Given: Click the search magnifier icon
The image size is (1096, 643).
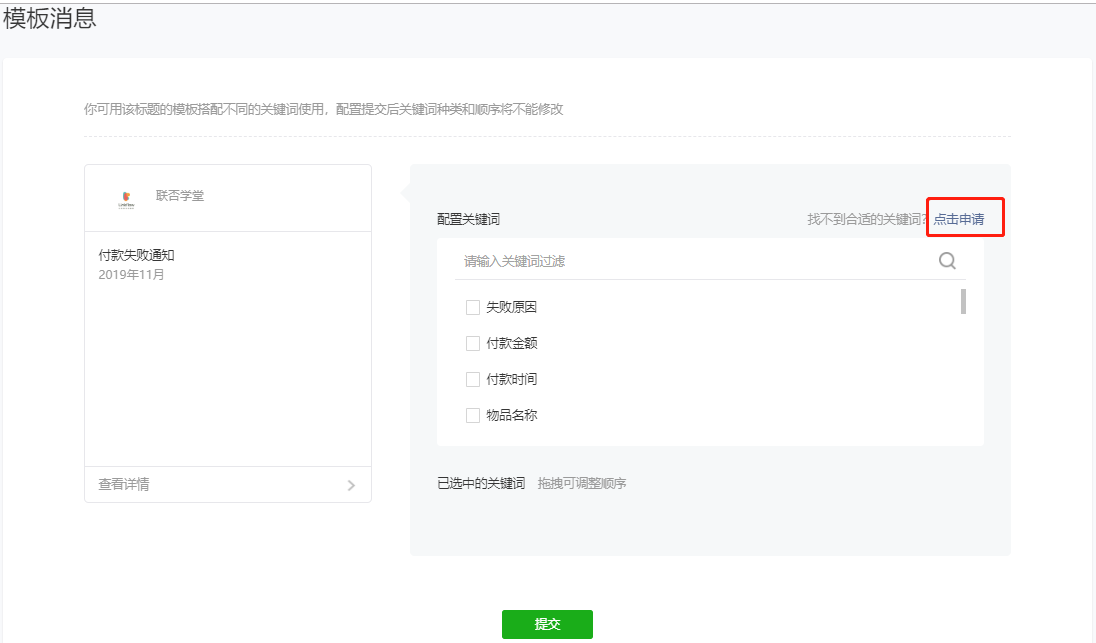Looking at the screenshot, I should pyautogui.click(x=947, y=261).
